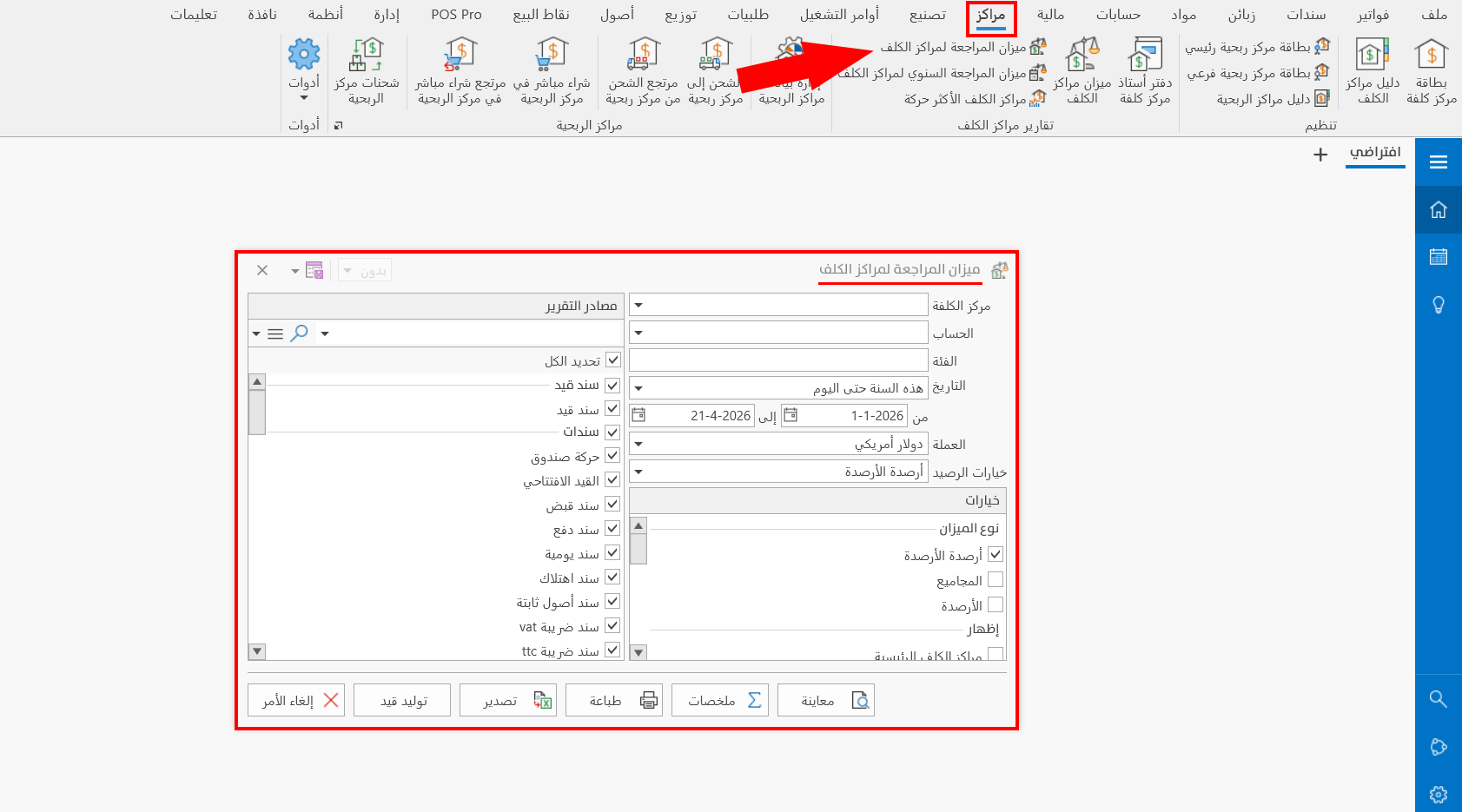Click الفئة input field
Viewport: 1462px width, 812px height.
778,360
